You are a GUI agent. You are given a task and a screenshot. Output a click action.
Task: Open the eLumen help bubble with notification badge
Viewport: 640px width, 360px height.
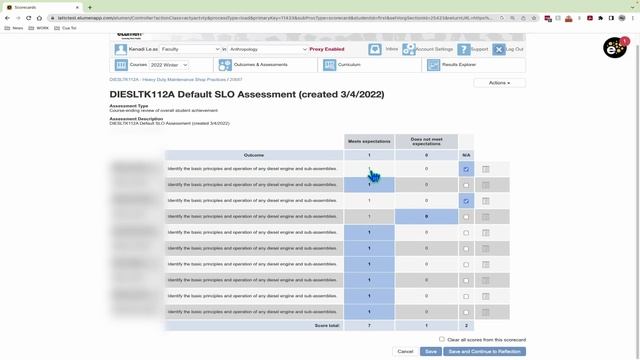pyautogui.click(x=616, y=47)
